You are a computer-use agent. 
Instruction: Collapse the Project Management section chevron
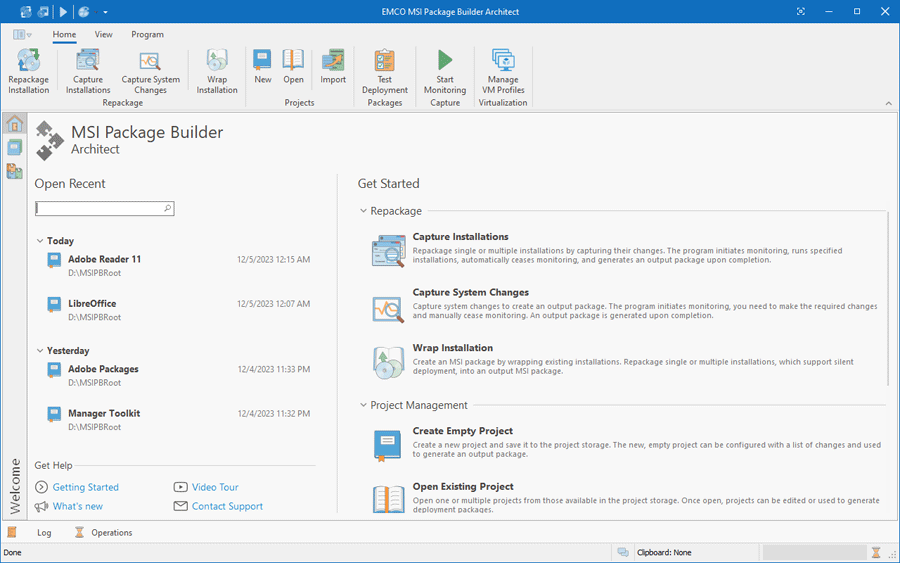click(363, 405)
